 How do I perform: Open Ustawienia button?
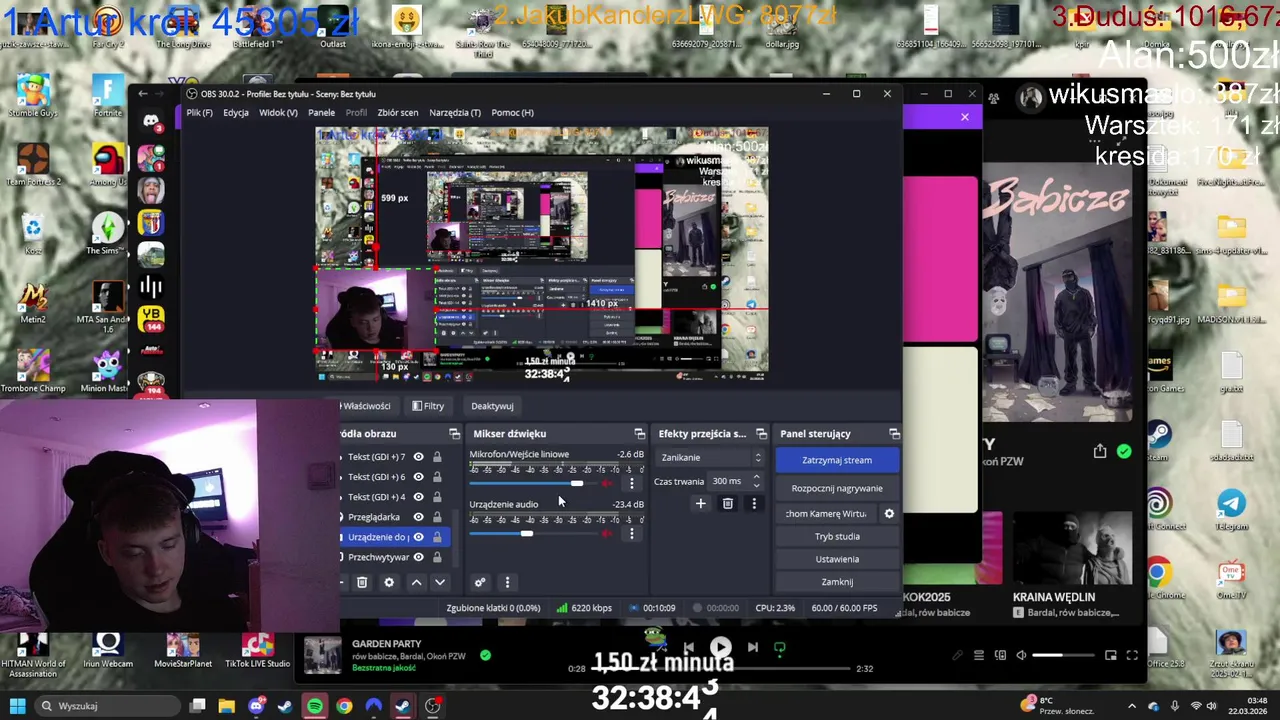coord(837,559)
